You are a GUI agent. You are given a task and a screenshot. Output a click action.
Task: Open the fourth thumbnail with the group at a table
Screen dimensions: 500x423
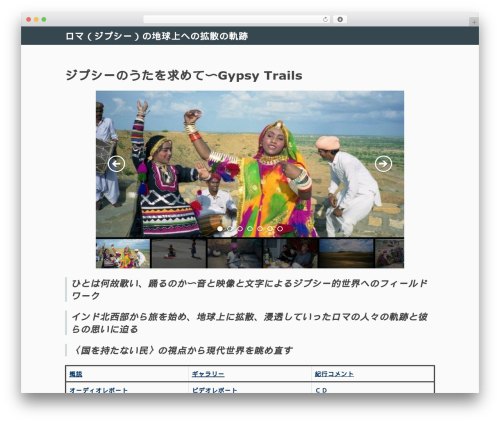[291, 253]
